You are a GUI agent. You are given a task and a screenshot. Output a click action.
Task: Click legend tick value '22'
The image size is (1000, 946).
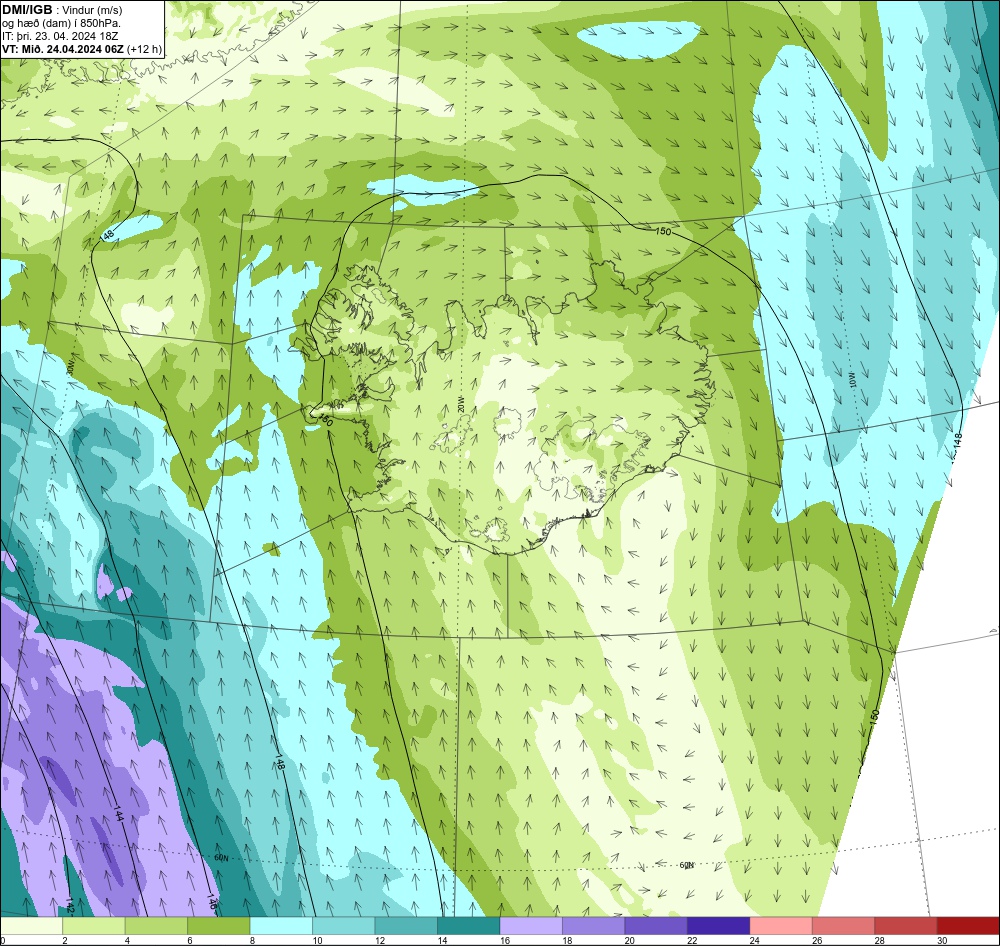(x=692, y=940)
